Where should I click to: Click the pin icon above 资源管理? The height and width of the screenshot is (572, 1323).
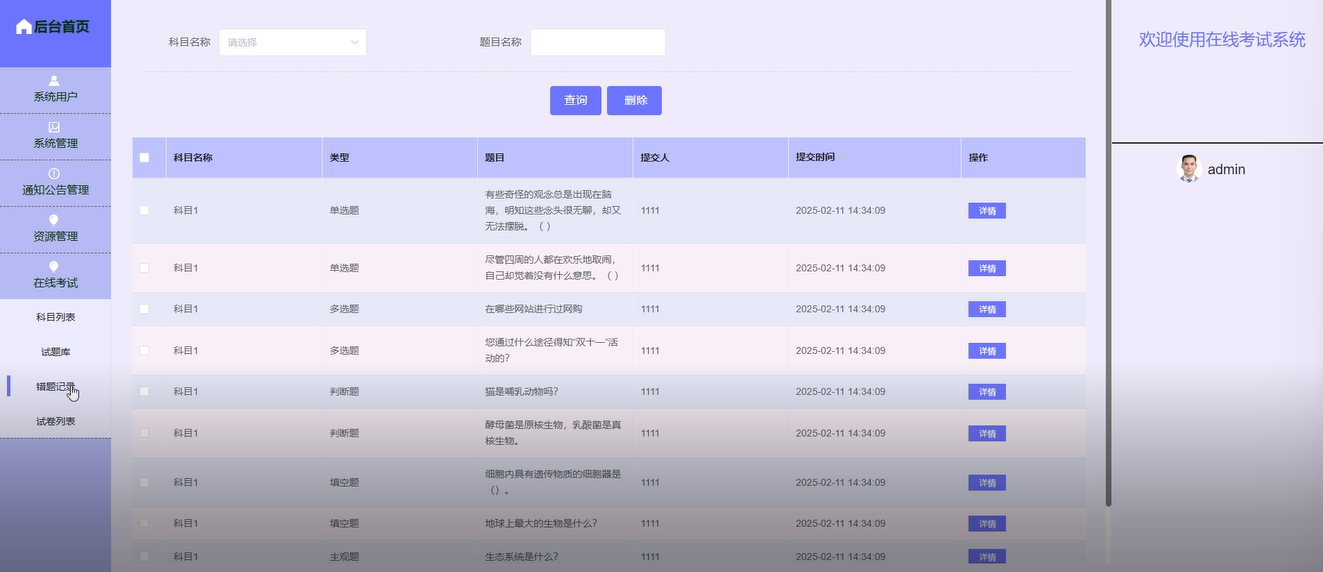coord(54,220)
